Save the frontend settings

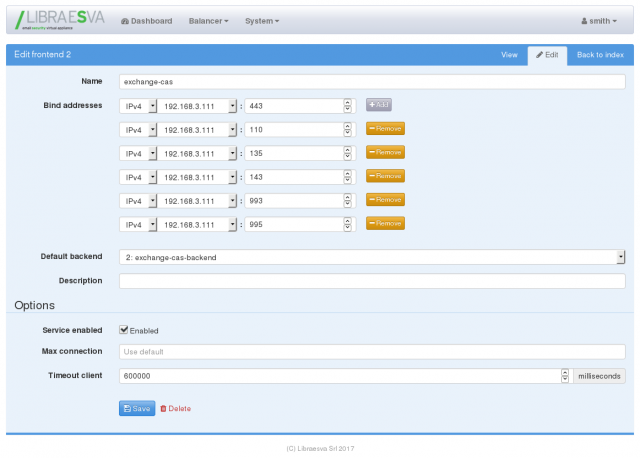pos(137,408)
